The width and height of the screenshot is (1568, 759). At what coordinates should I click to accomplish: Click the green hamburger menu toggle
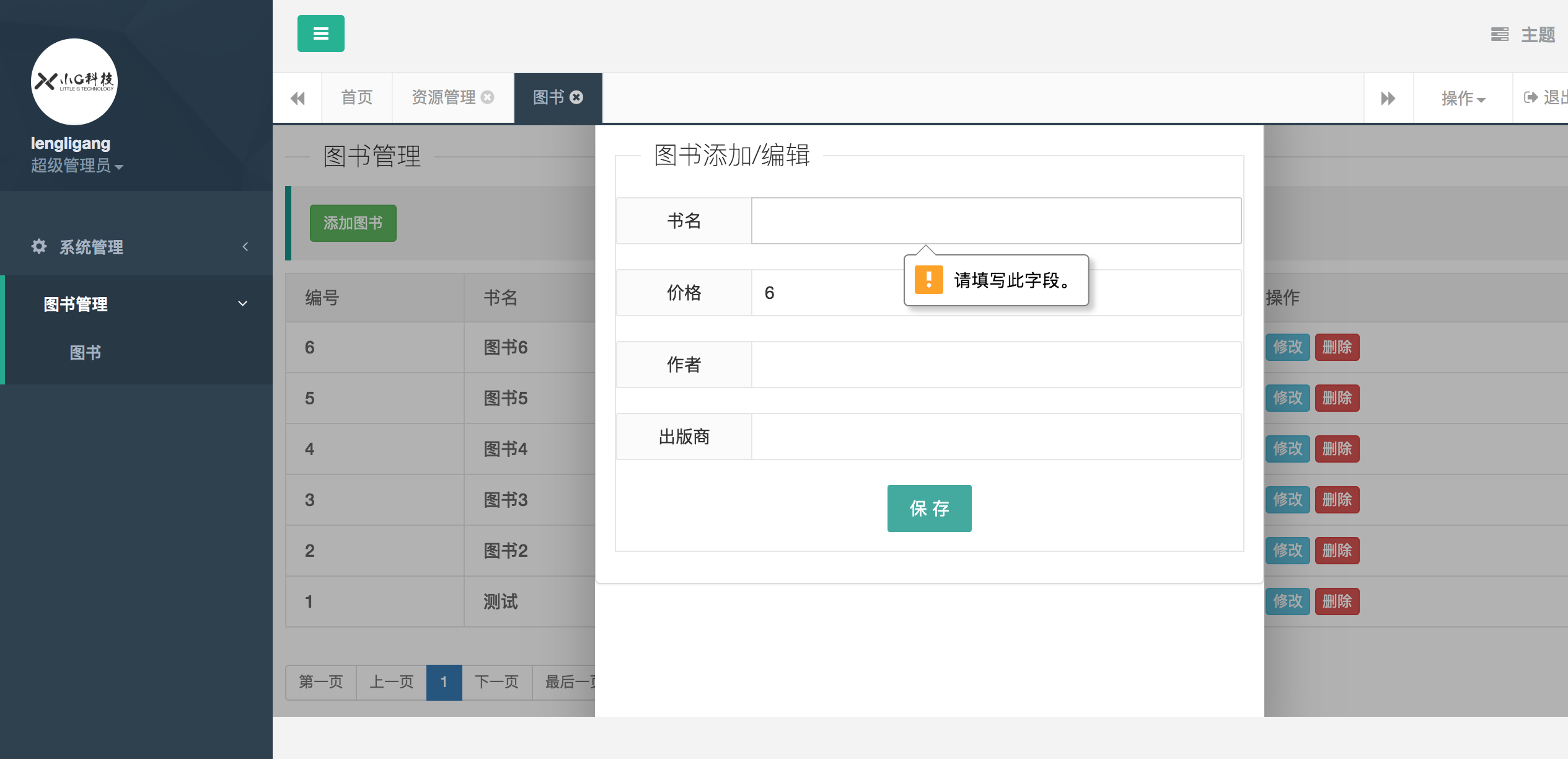pyautogui.click(x=320, y=33)
